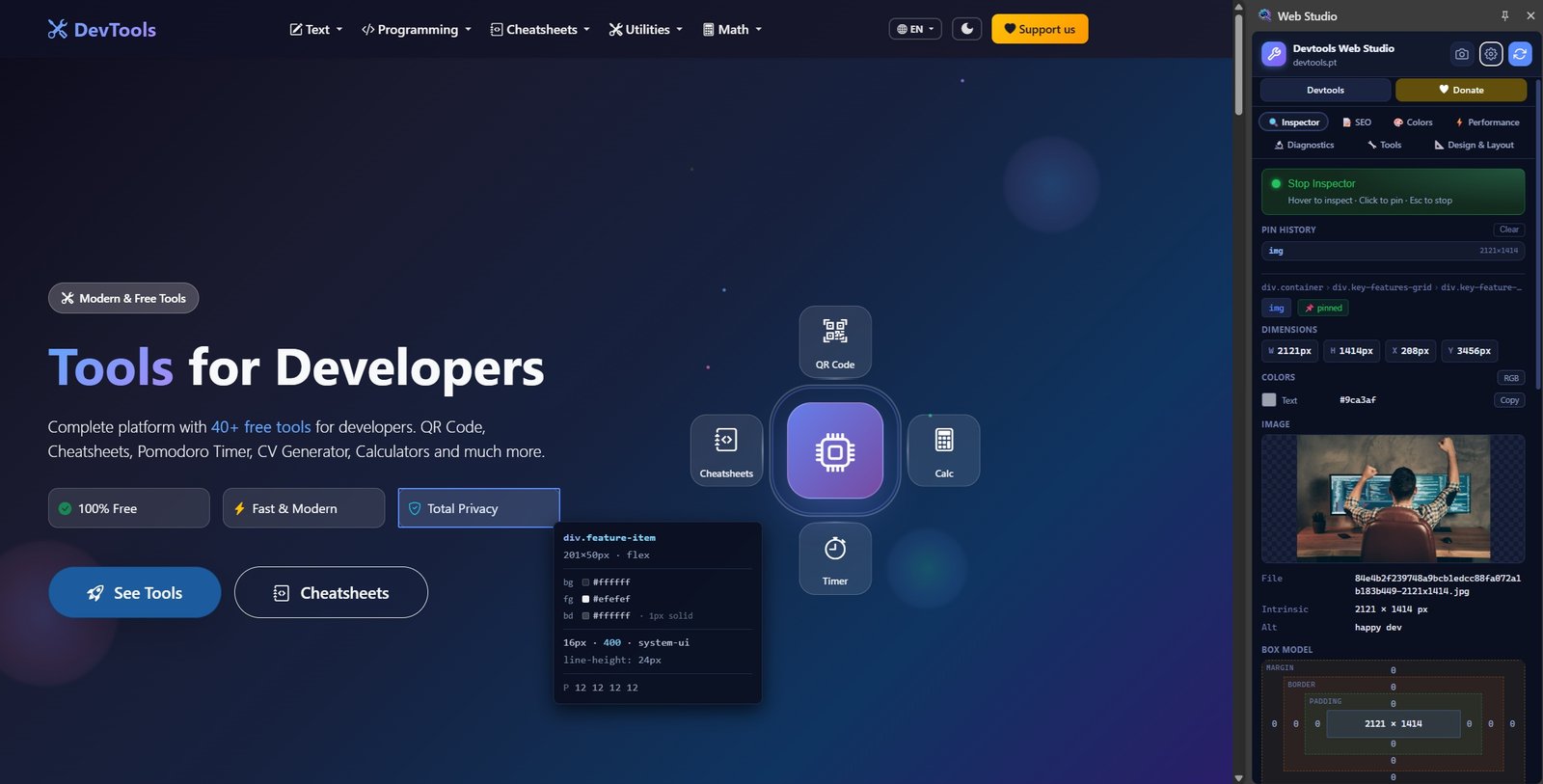1543x784 pixels.
Task: Click the div.key-features-grid breadcrumb
Action: tap(1382, 287)
